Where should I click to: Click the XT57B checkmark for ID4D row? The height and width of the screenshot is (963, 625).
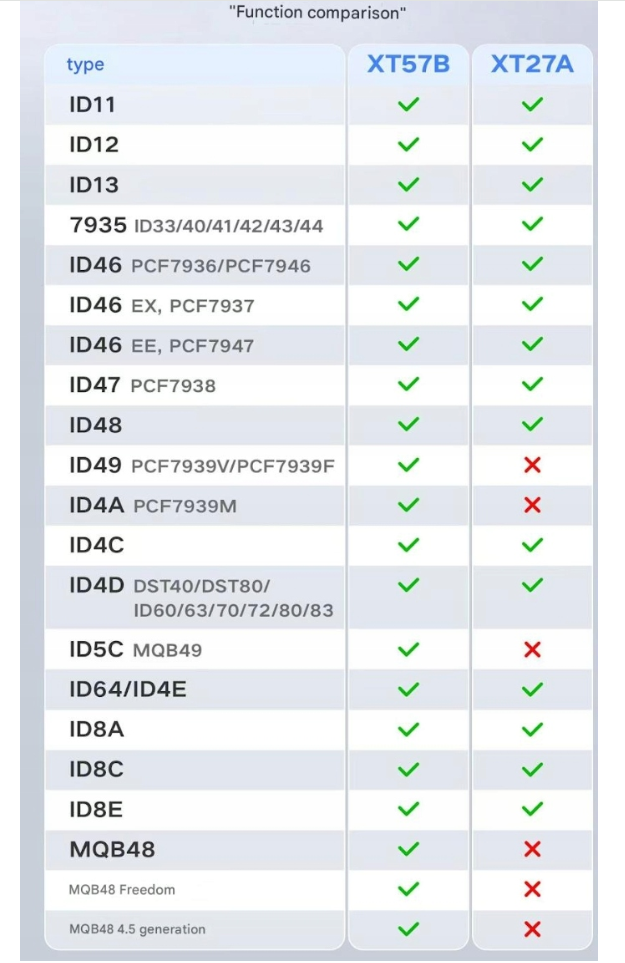point(408,585)
